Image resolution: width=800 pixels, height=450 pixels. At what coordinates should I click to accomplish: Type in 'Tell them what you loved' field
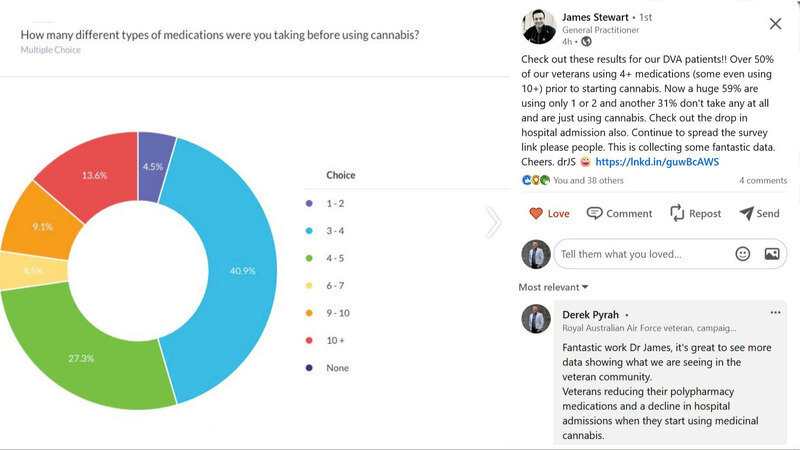tap(640, 254)
